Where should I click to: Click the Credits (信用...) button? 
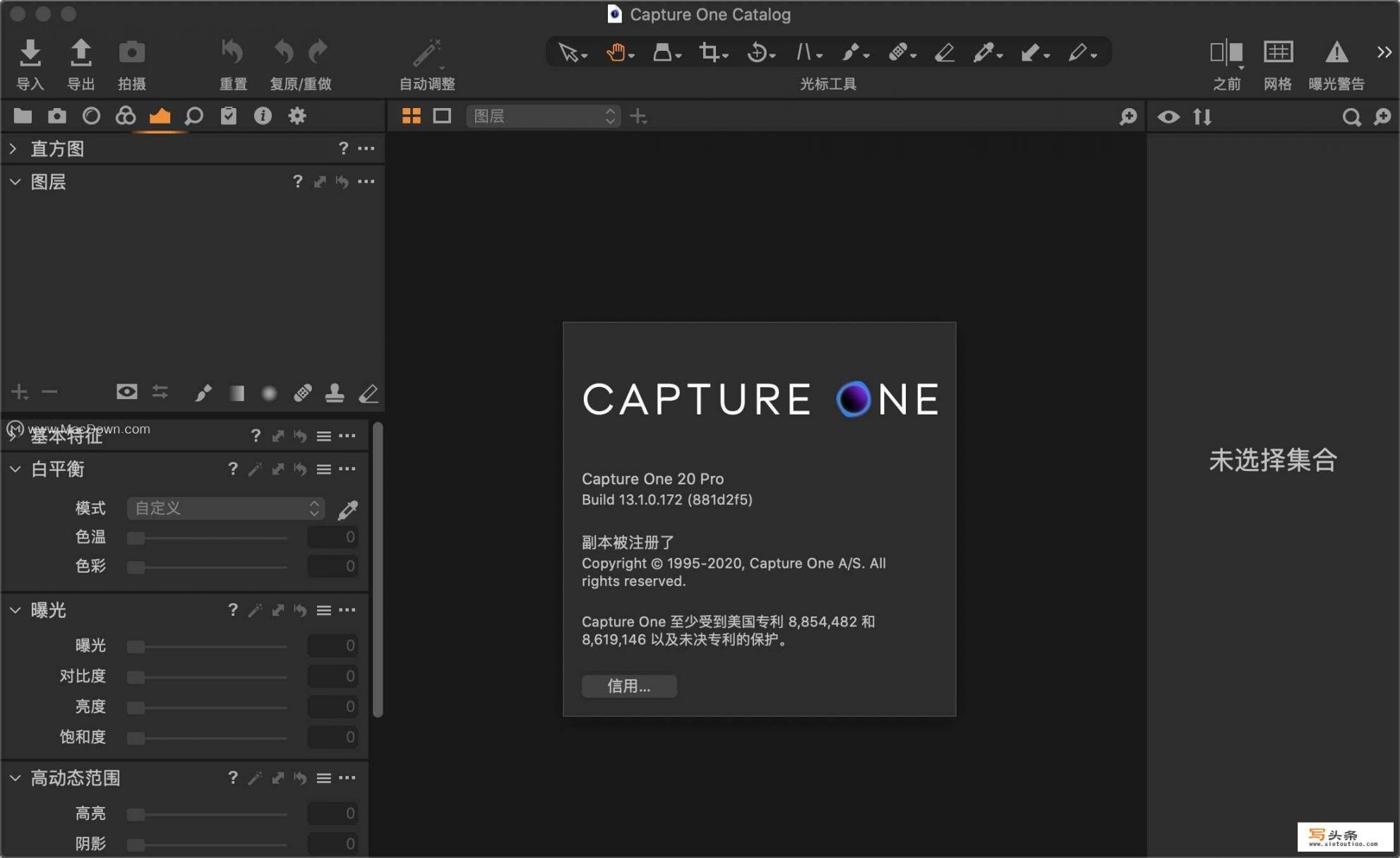(629, 686)
